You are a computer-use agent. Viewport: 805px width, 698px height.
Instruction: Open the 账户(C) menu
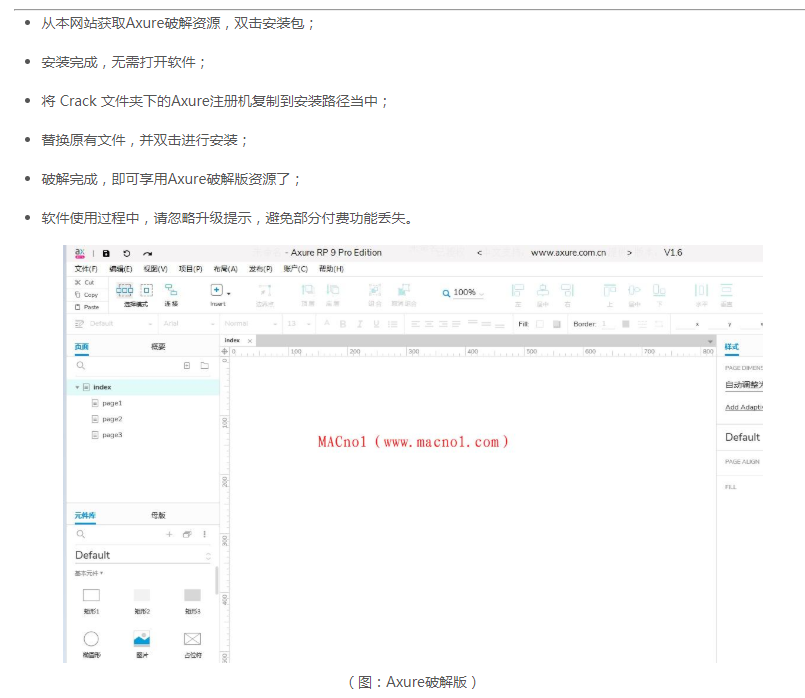pos(295,269)
